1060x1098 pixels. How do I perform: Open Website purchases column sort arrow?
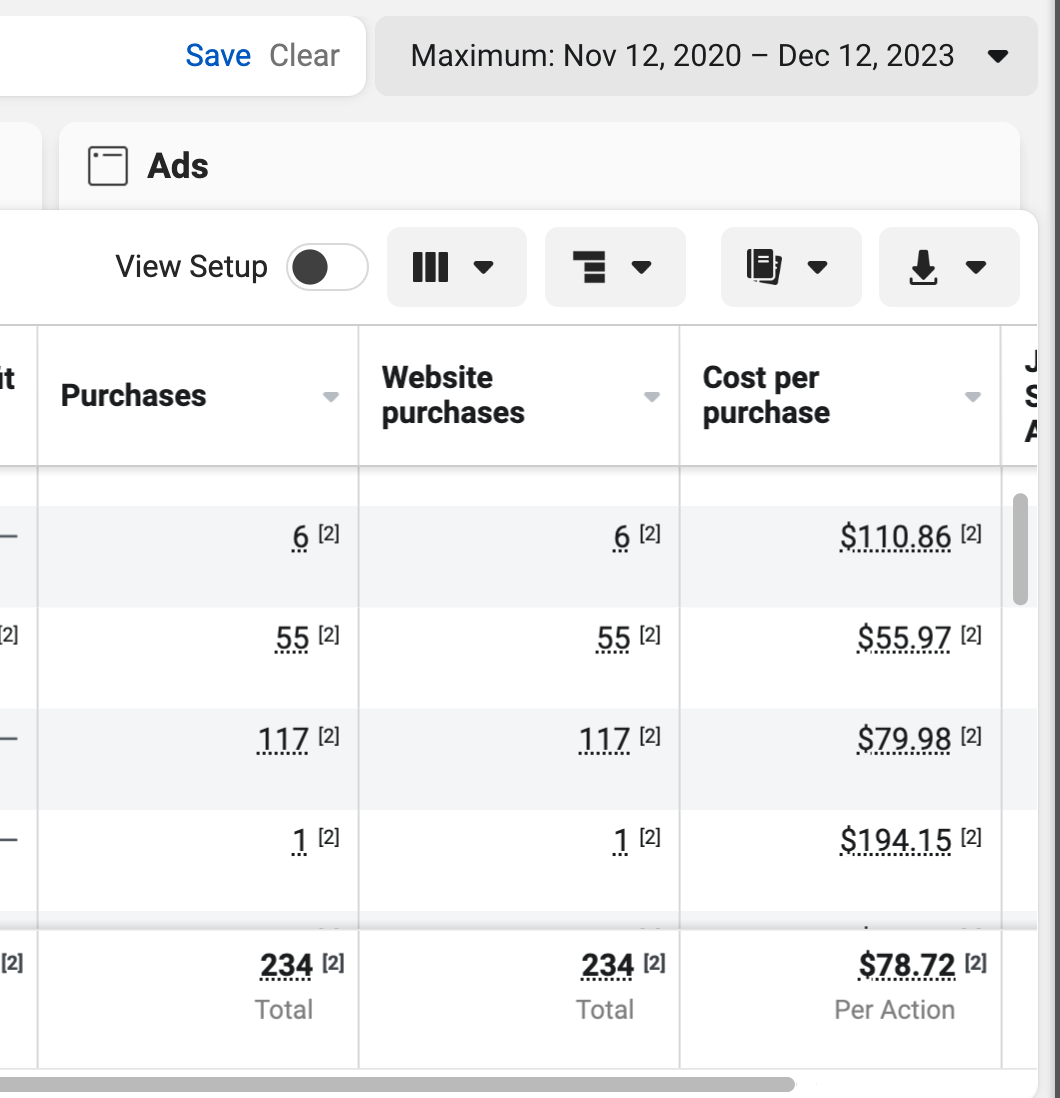coord(652,397)
